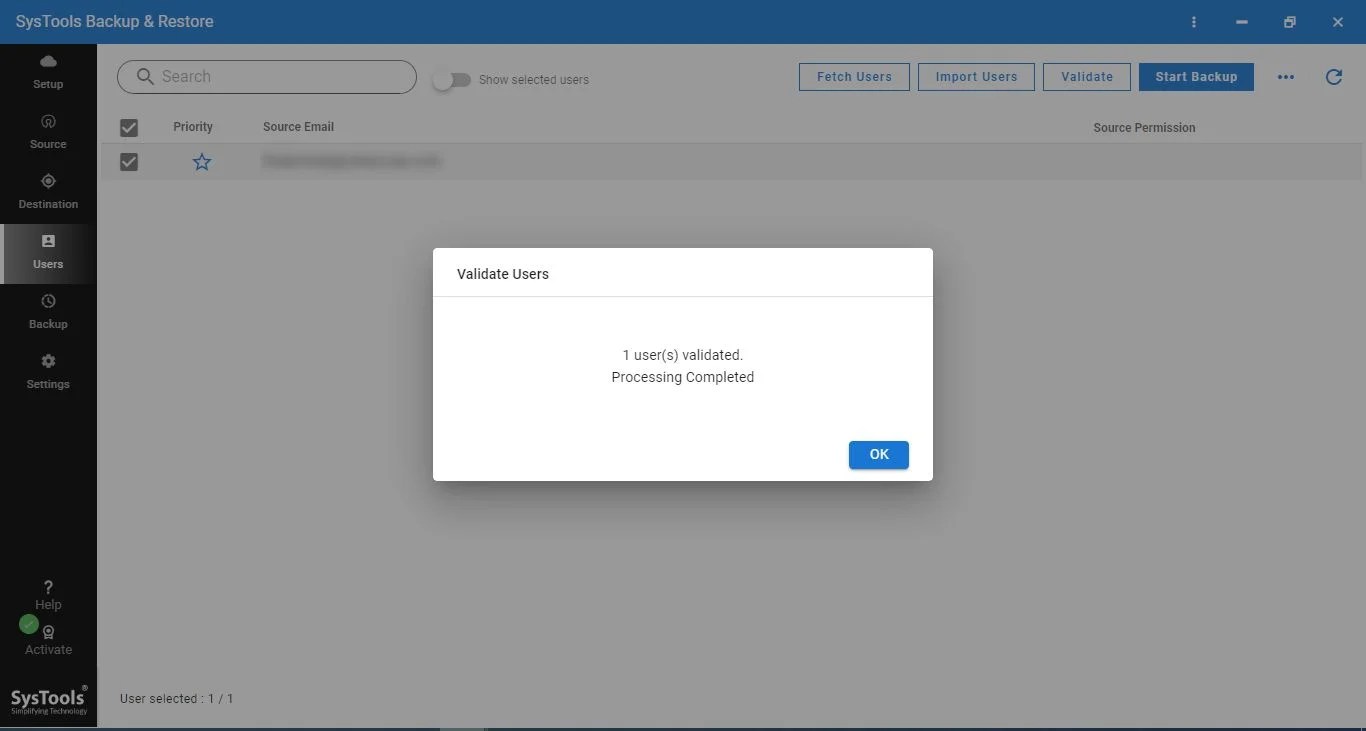The width and height of the screenshot is (1366, 731).
Task: Uncheck the first user row checkbox
Action: 129,162
